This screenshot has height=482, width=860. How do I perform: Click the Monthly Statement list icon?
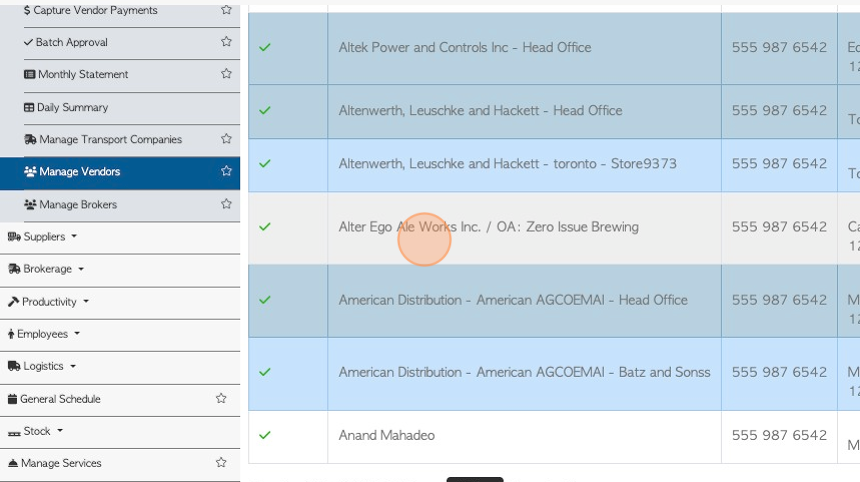point(30,74)
